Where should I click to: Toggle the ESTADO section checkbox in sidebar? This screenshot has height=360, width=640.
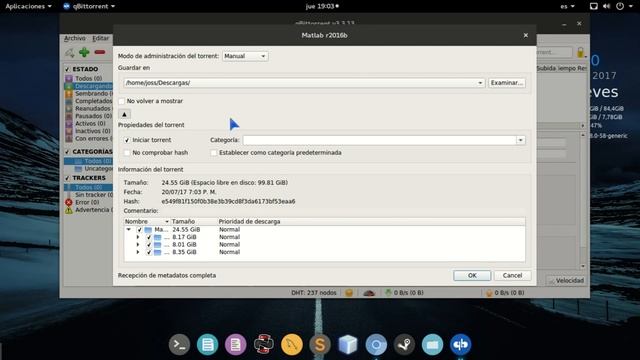pyautogui.click(x=67, y=69)
